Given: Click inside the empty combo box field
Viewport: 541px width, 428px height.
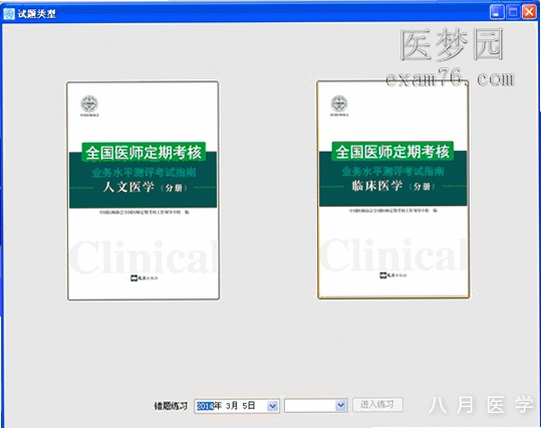Looking at the screenshot, I should 310,406.
